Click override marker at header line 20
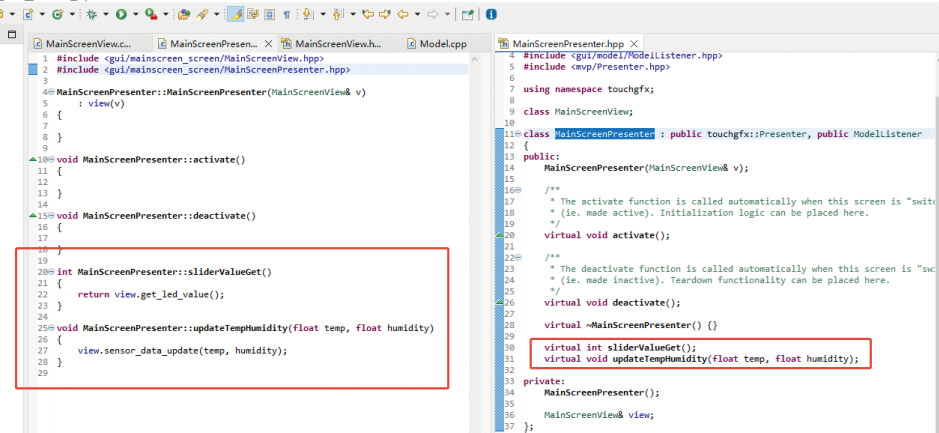The height and width of the screenshot is (433, 939). click(500, 235)
